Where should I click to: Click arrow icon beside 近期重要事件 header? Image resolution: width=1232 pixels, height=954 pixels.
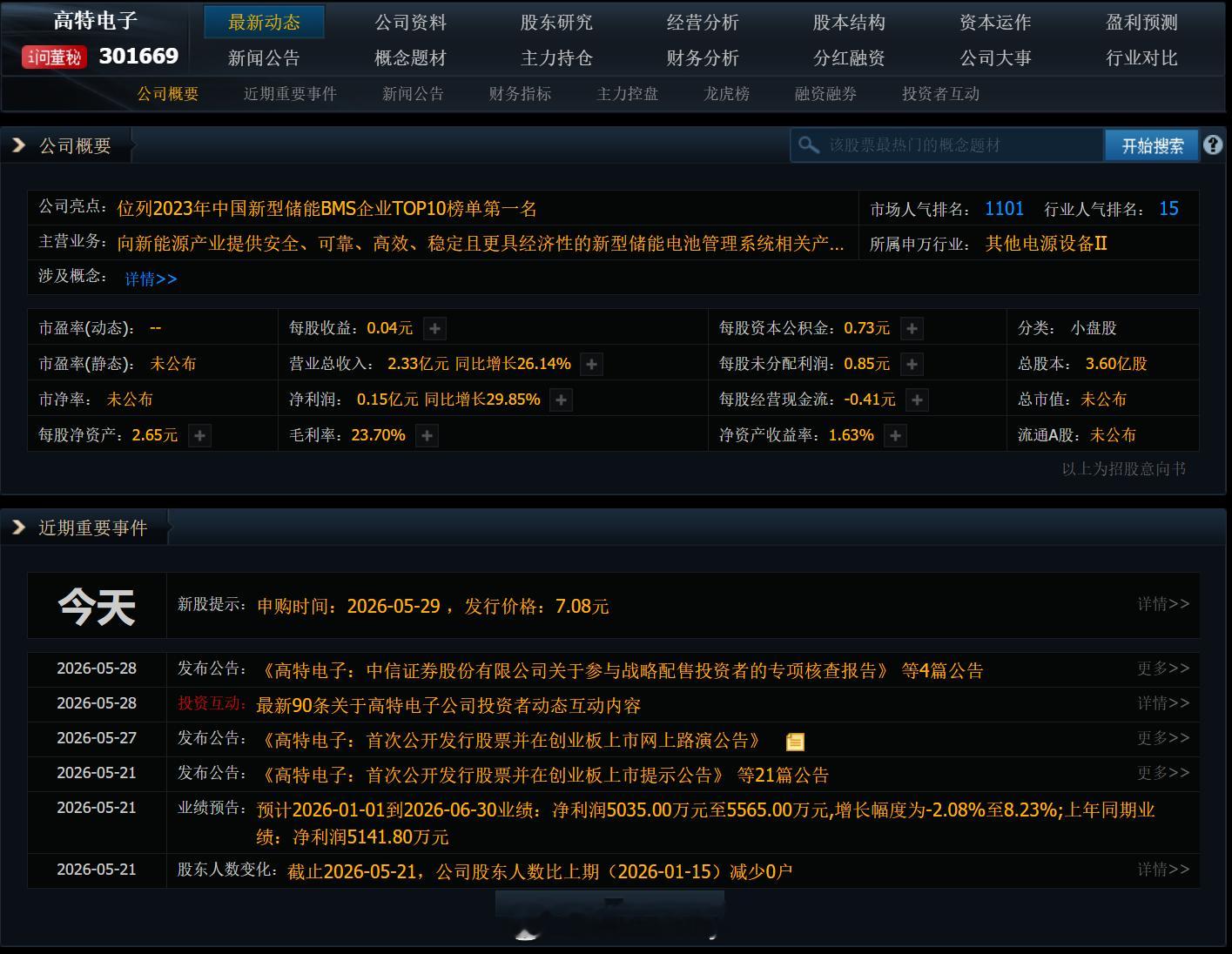[x=18, y=527]
